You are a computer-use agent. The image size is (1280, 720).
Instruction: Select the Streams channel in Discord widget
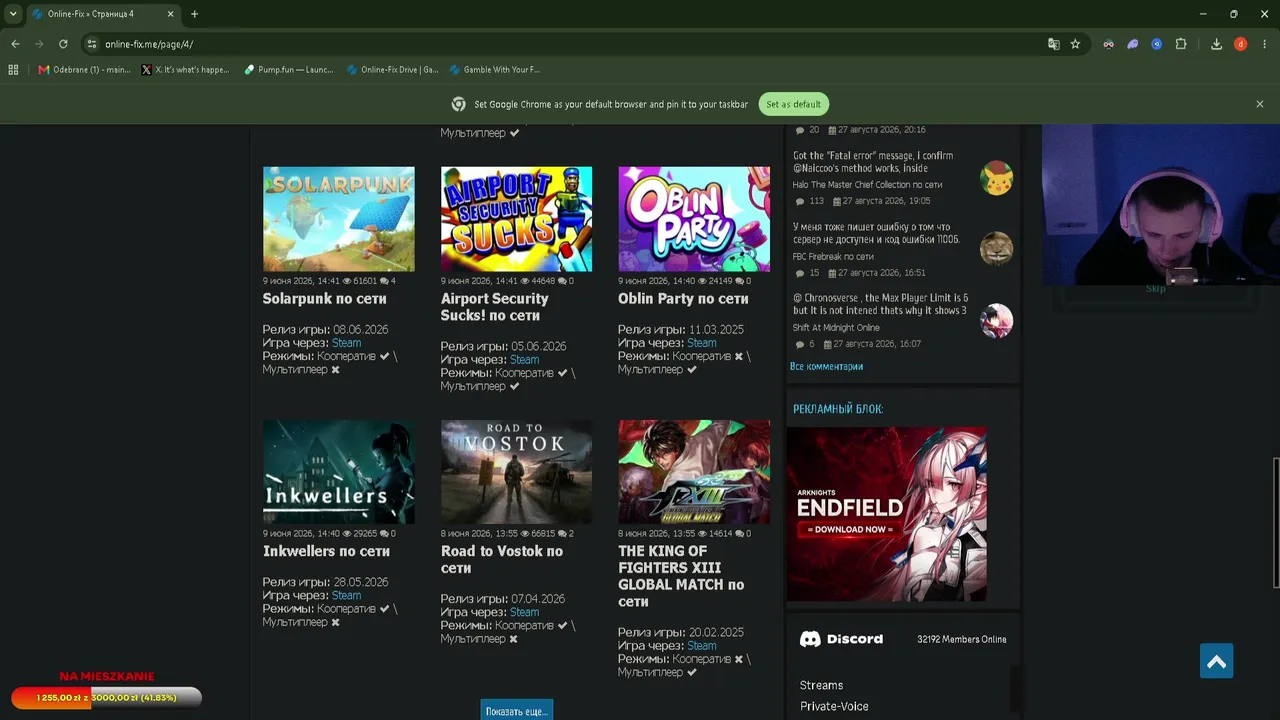pos(821,685)
